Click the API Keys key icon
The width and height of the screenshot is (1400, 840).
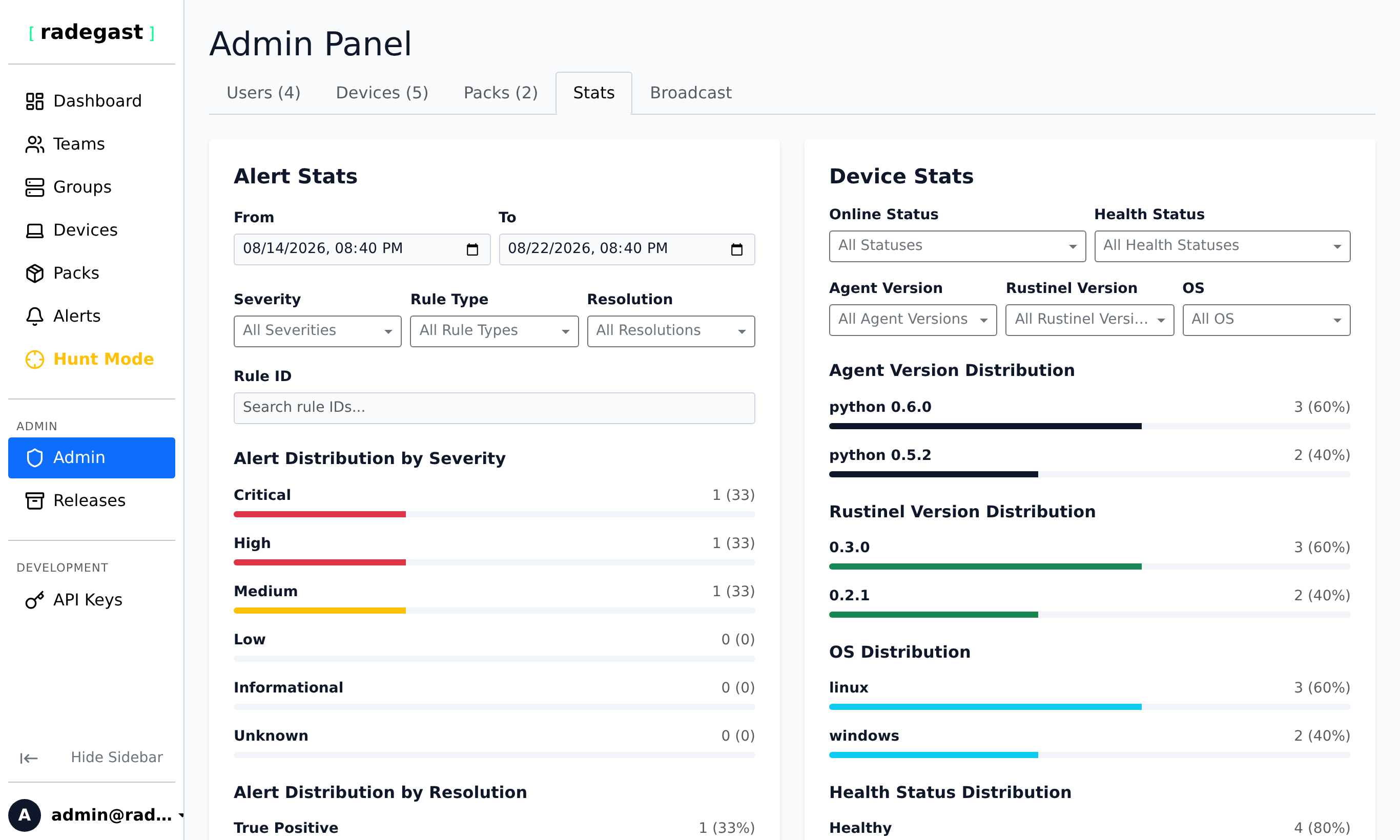[34, 600]
